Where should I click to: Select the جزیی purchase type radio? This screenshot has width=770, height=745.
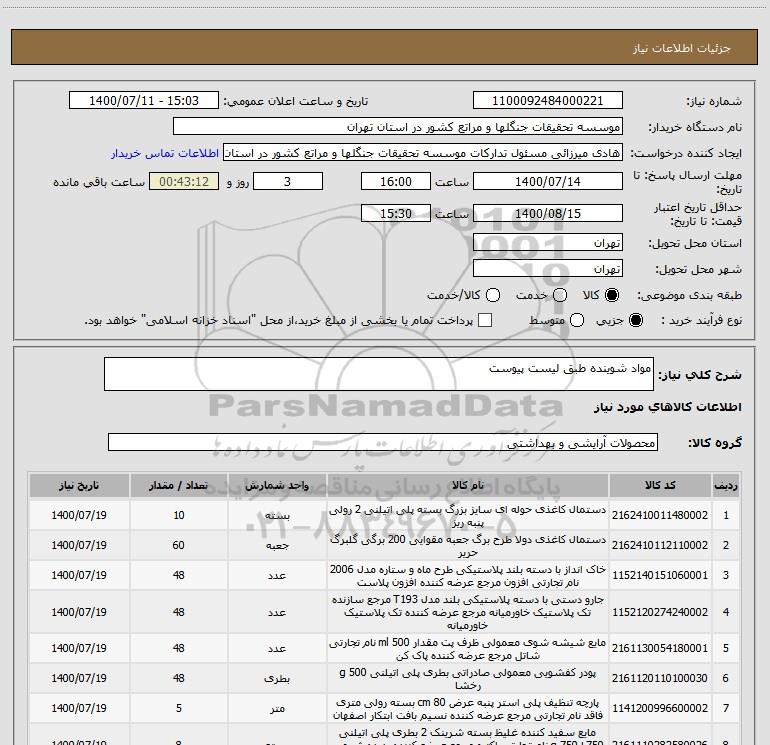pyautogui.click(x=635, y=320)
